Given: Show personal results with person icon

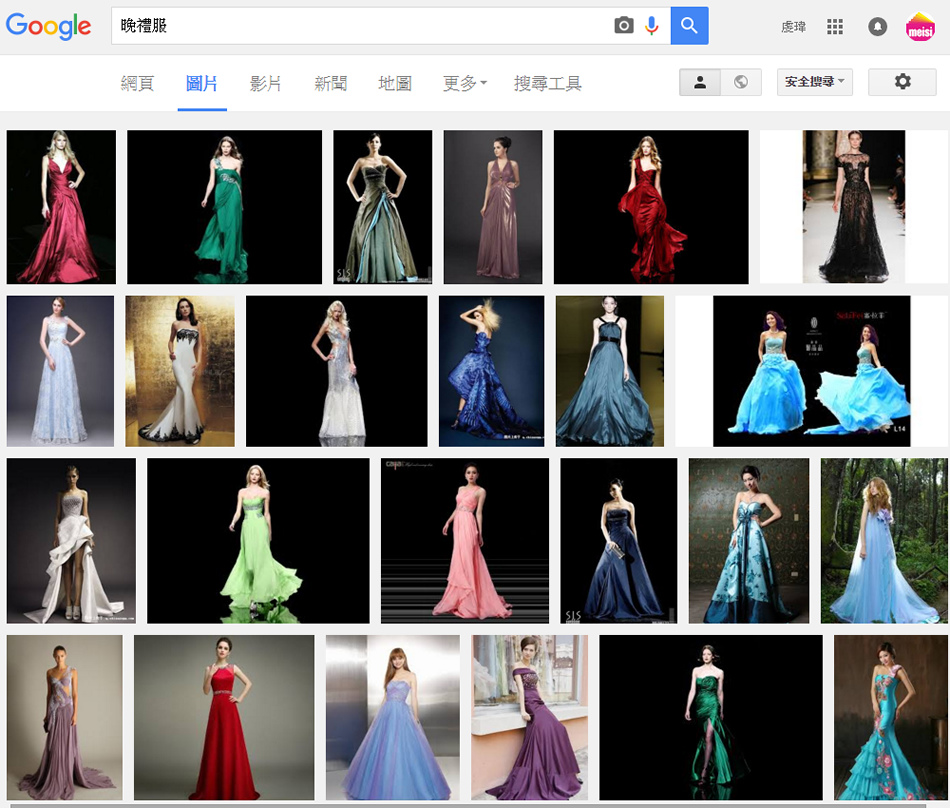Looking at the screenshot, I should [x=700, y=82].
